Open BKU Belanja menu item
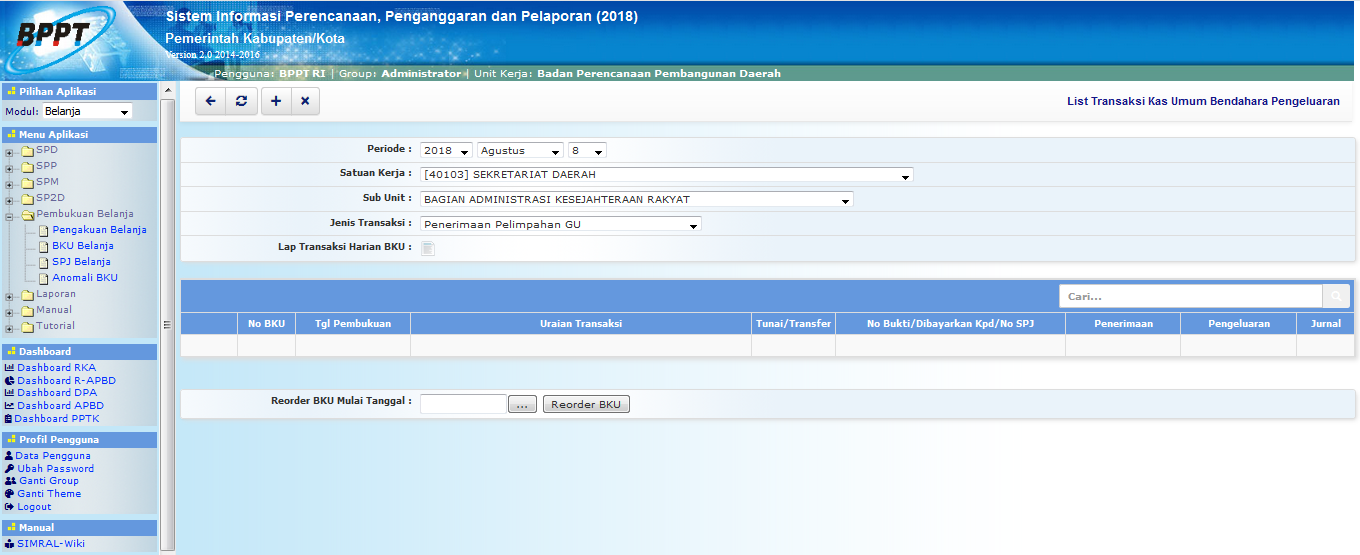The image size is (1360, 555). pos(82,246)
